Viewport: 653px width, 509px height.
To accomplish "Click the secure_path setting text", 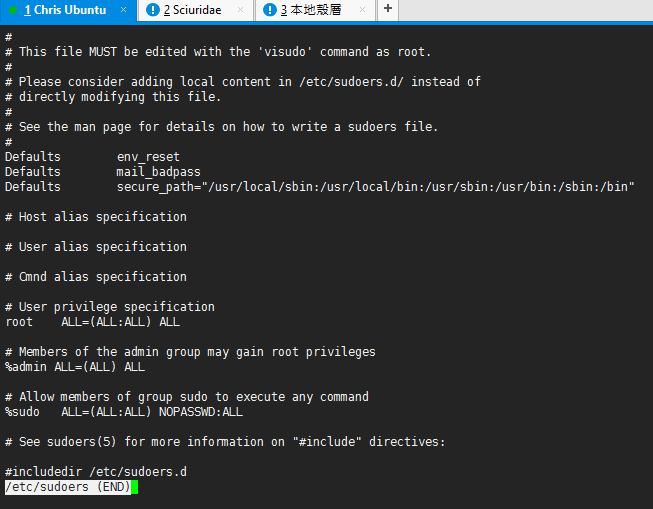I will coord(375,187).
